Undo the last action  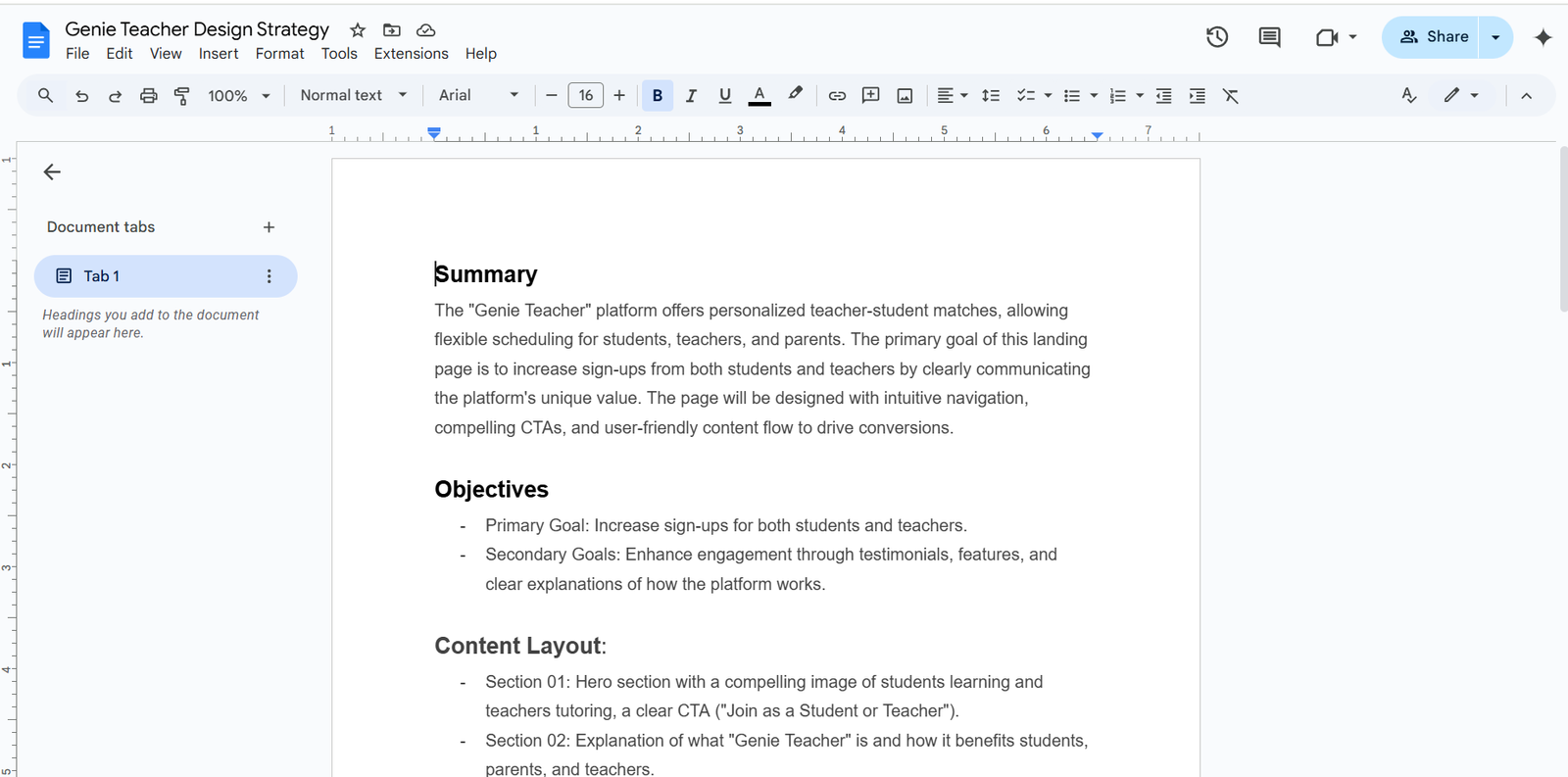[81, 95]
